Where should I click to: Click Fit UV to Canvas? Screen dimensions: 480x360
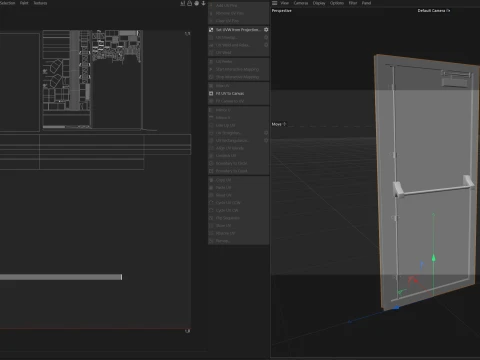point(238,93)
